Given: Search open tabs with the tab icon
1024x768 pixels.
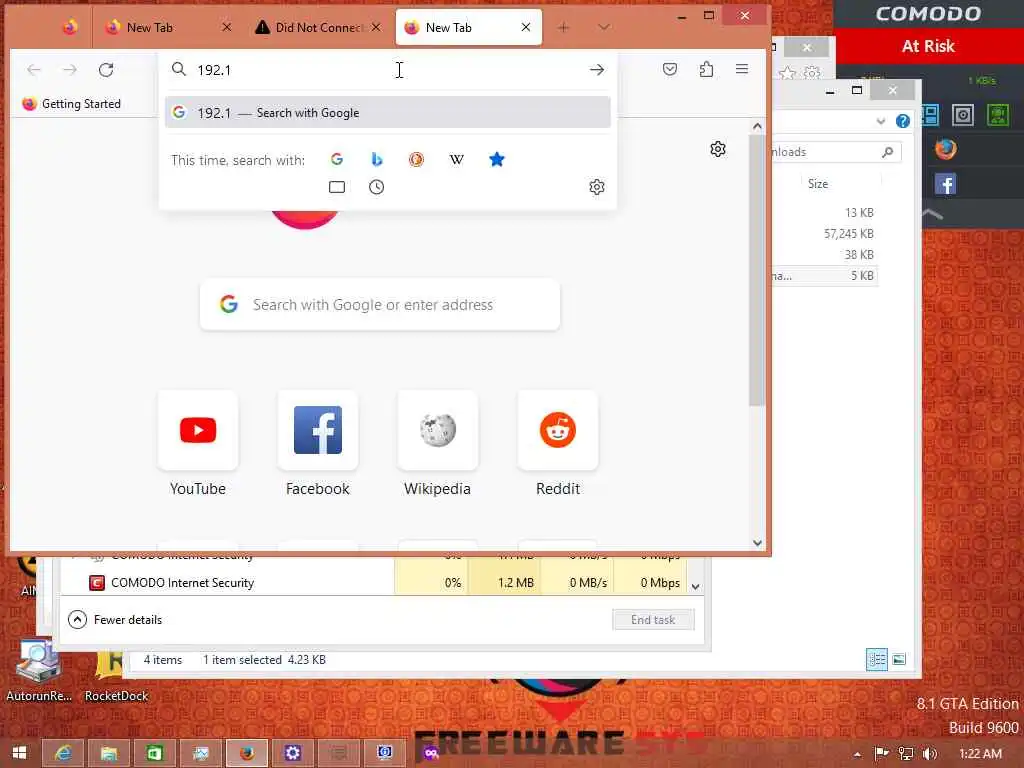Looking at the screenshot, I should [x=337, y=187].
